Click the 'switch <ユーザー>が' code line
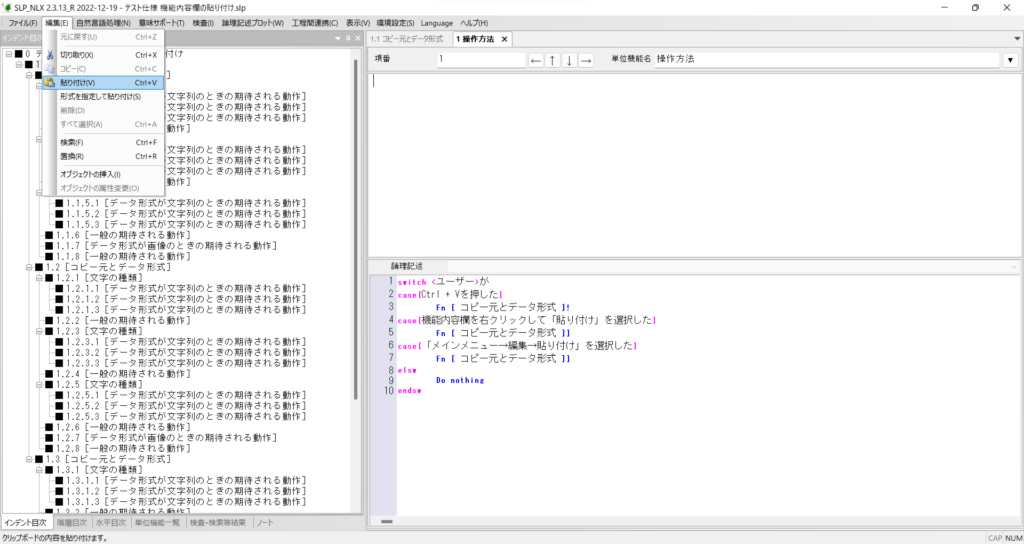 pos(443,281)
